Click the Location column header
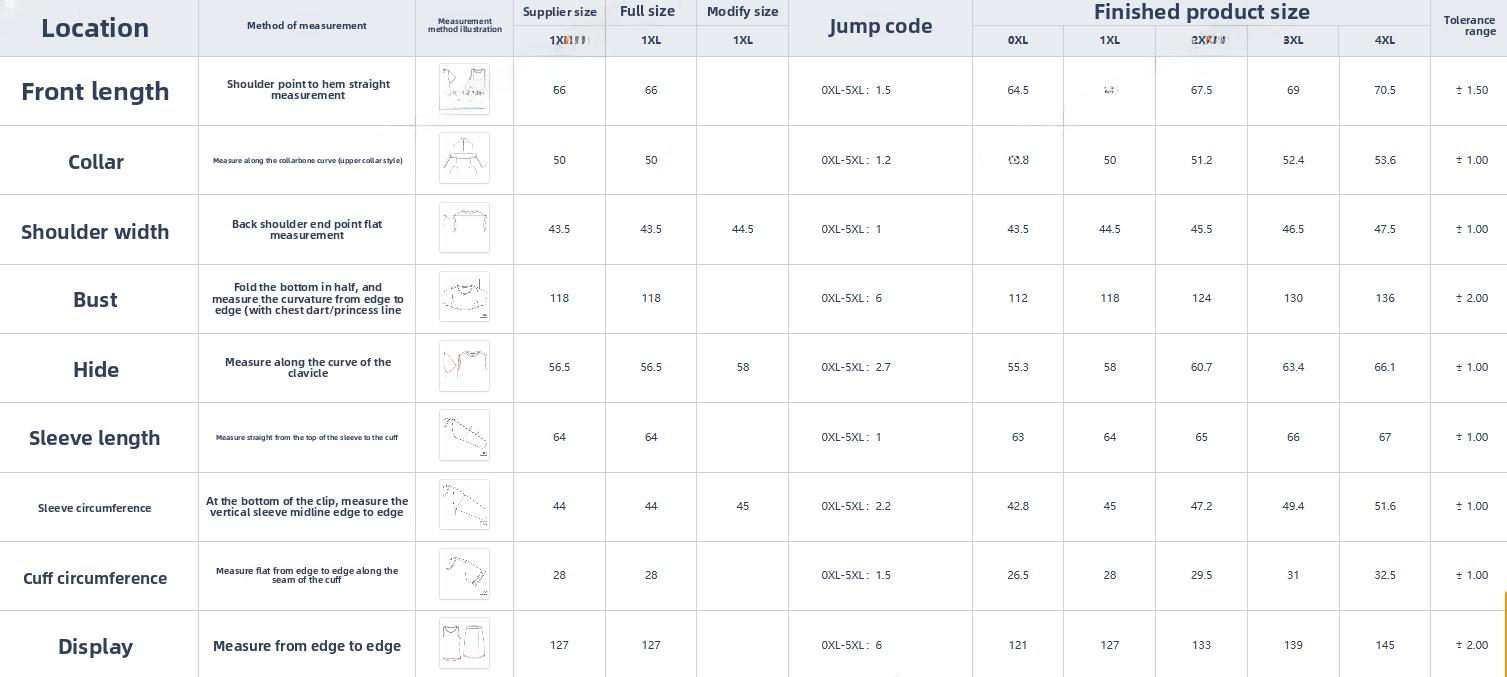The height and width of the screenshot is (677, 1507). pyautogui.click(x=95, y=28)
